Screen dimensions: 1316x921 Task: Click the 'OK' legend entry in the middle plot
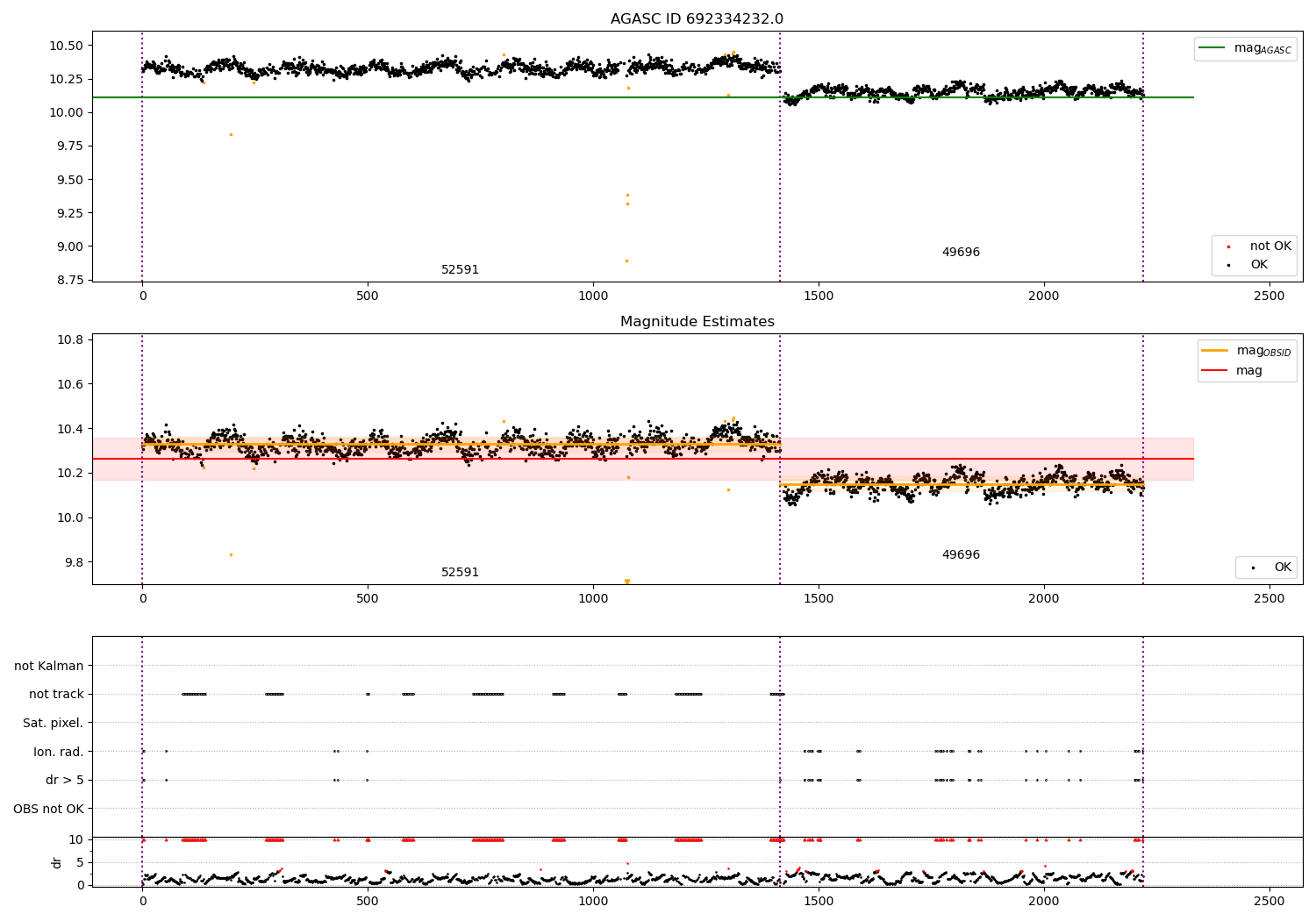1283,568
